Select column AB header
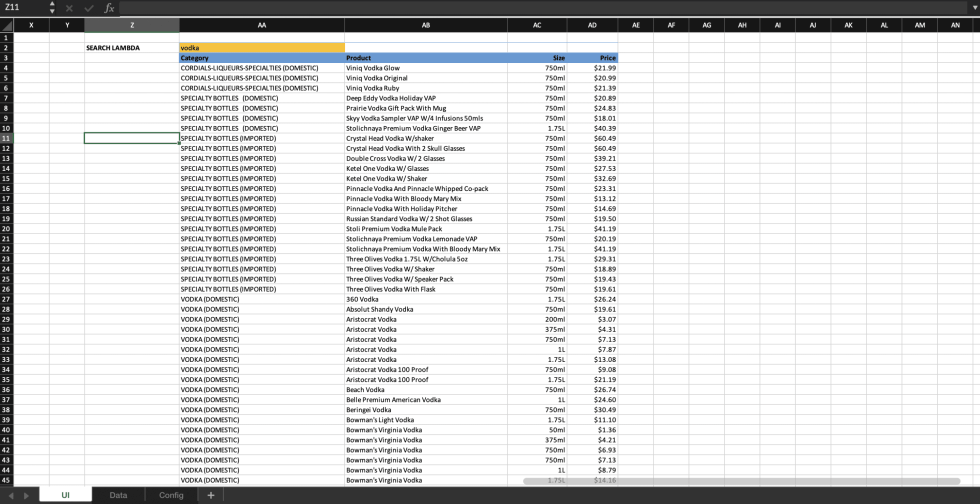This screenshot has height=504, width=980. 426,25
